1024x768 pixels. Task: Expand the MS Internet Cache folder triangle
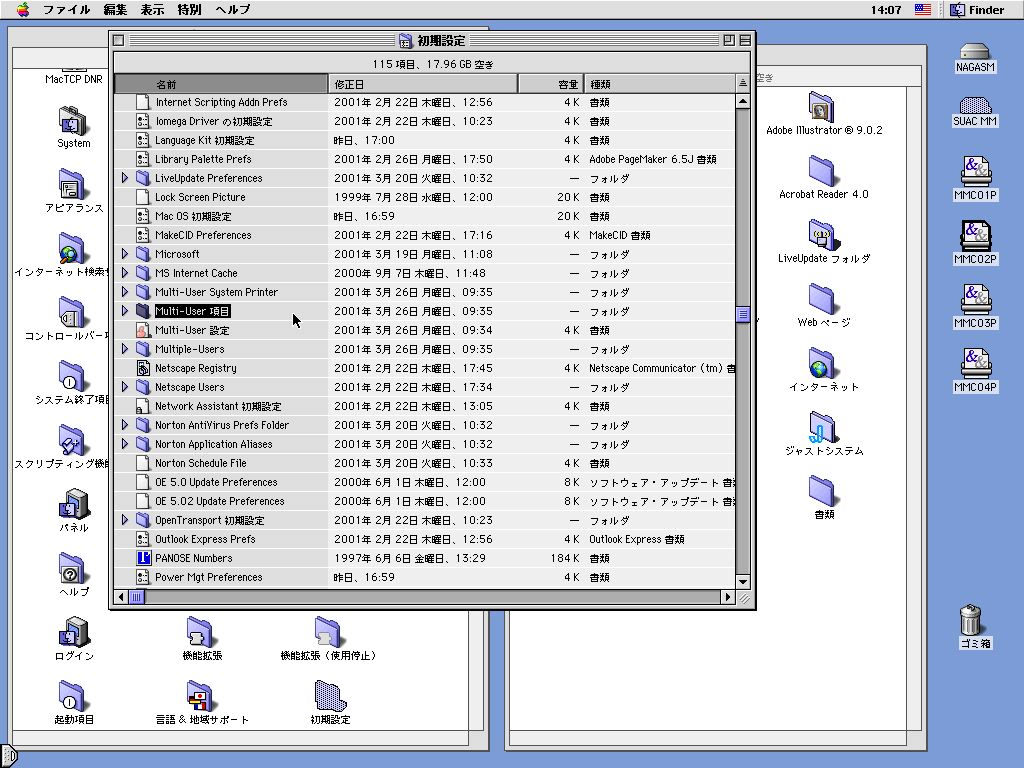click(125, 273)
